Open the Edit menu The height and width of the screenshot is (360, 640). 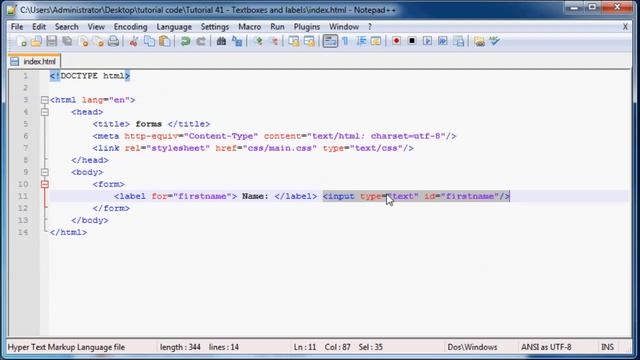pyautogui.click(x=39, y=27)
